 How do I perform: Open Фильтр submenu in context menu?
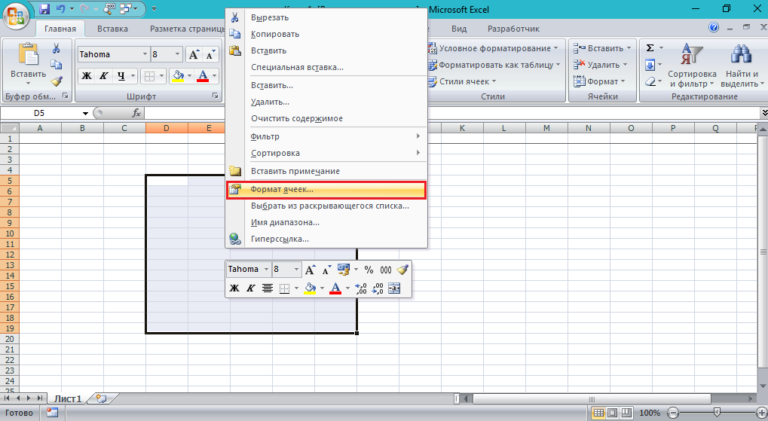coord(326,137)
